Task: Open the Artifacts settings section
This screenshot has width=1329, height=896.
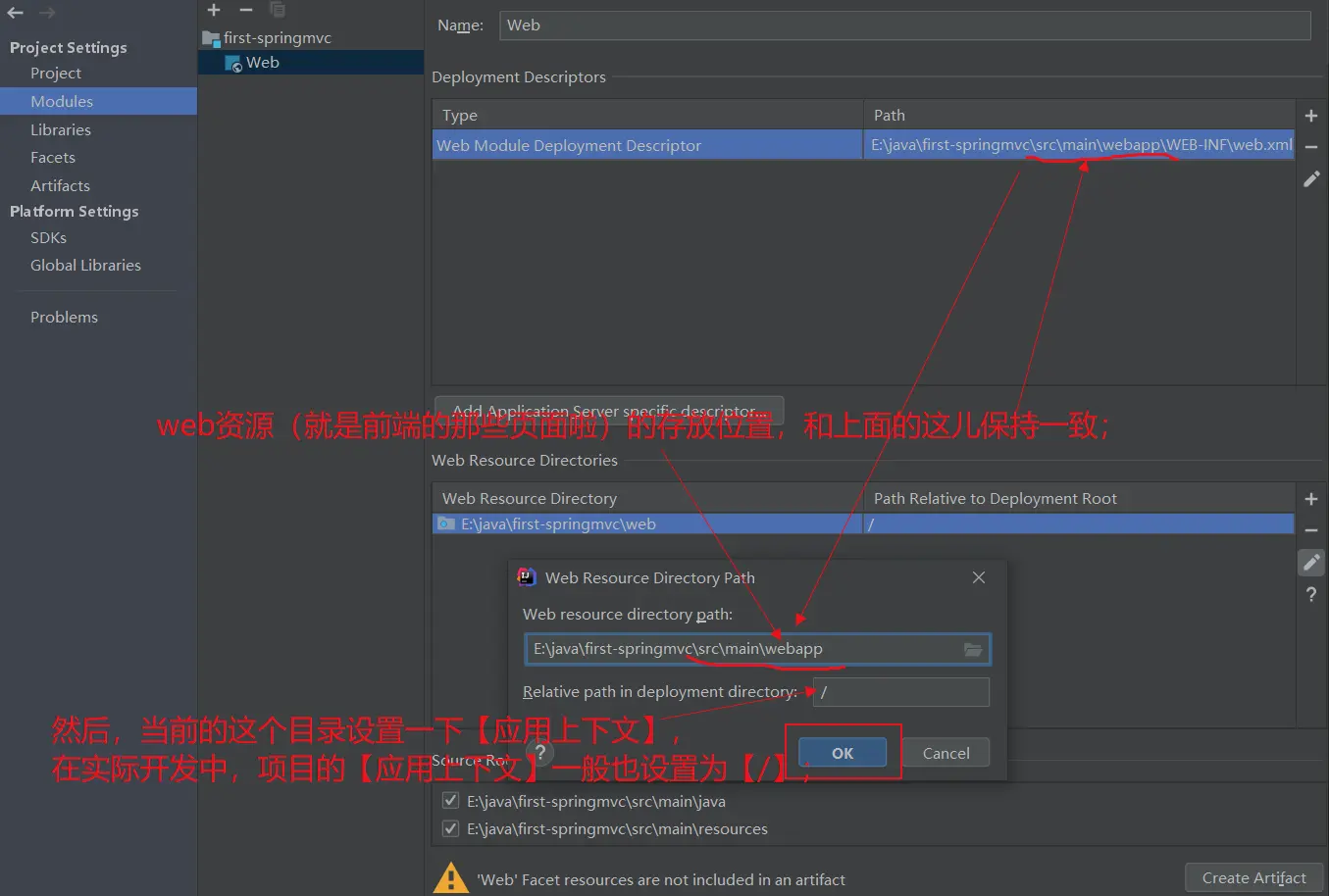Action: click(x=60, y=185)
